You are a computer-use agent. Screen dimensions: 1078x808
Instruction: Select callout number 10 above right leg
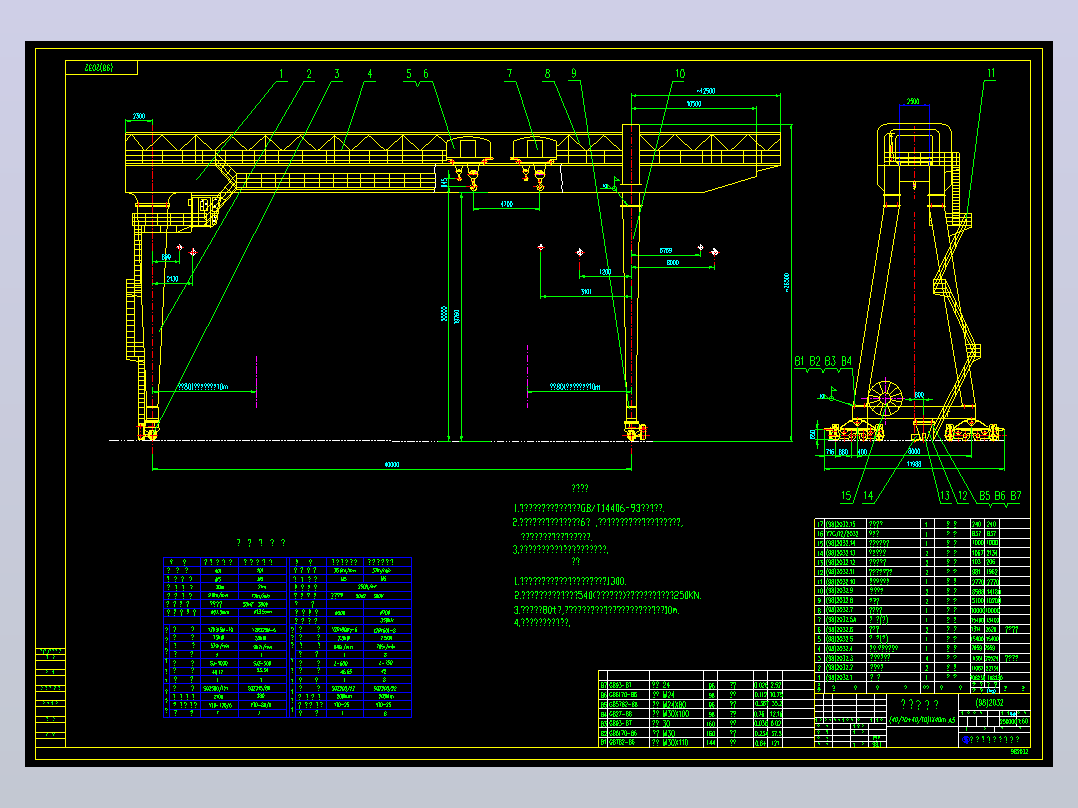click(x=680, y=74)
